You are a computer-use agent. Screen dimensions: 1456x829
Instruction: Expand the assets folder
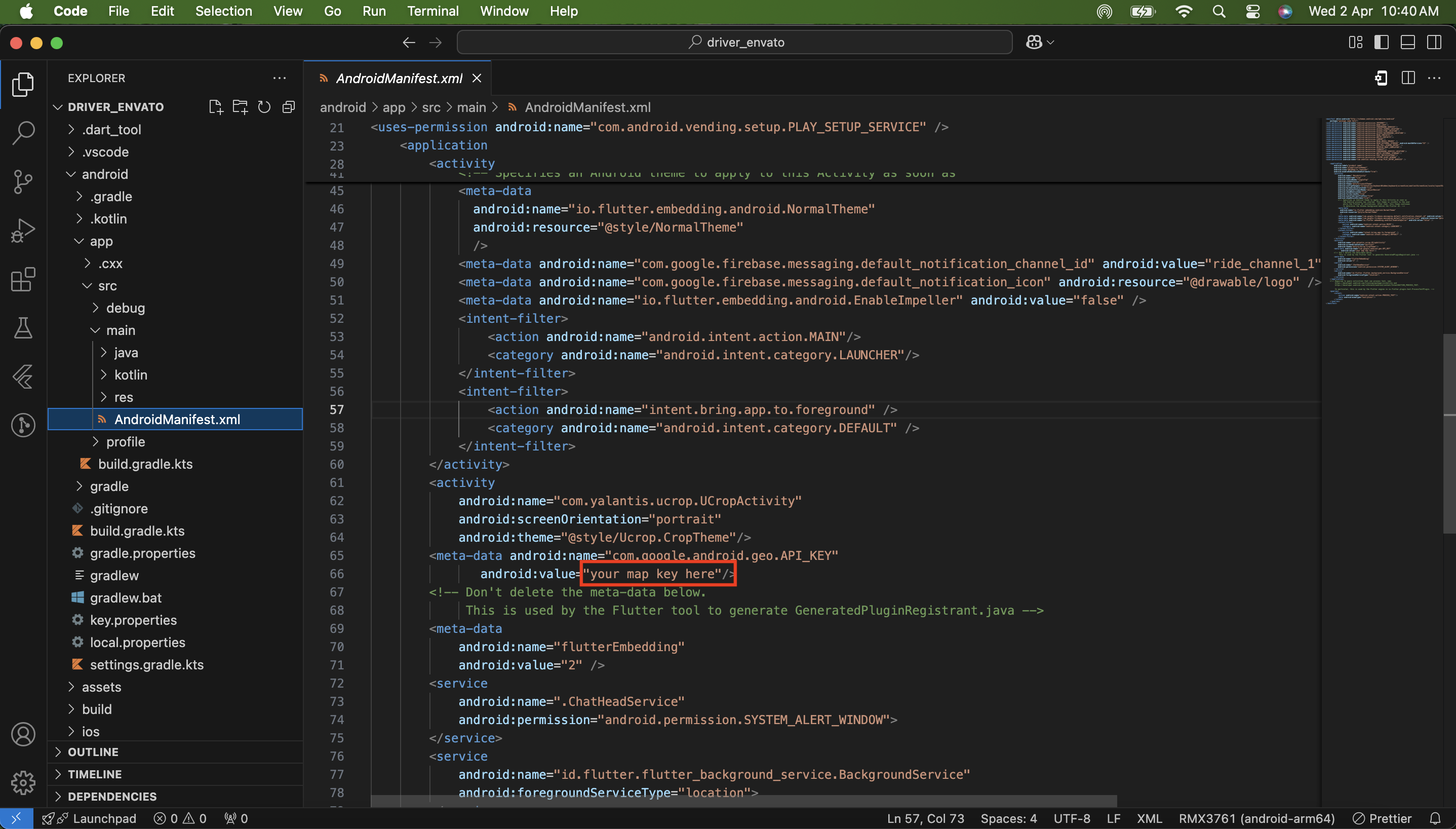tap(101, 687)
